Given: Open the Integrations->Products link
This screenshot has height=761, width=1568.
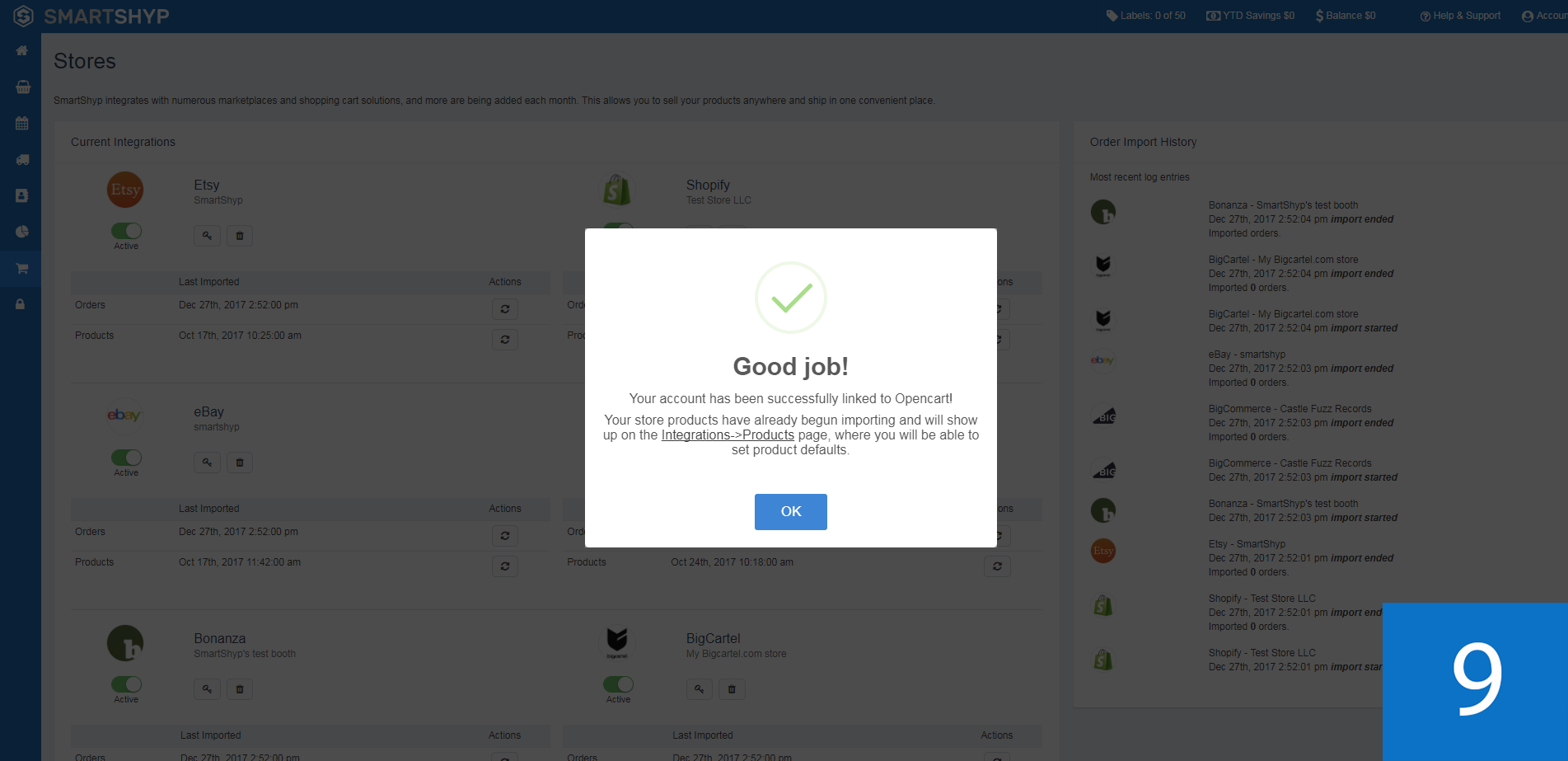Looking at the screenshot, I should tap(728, 435).
